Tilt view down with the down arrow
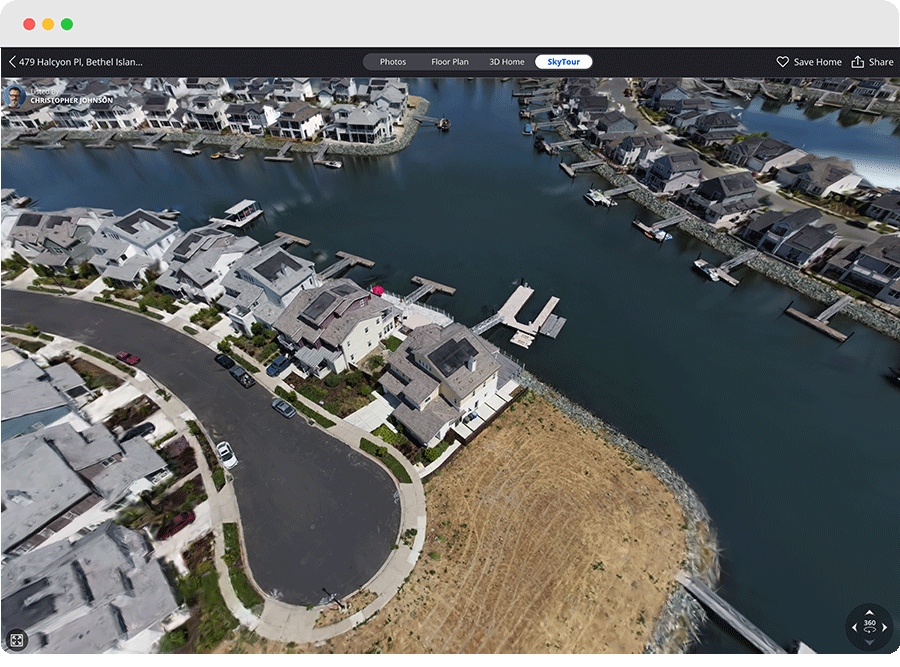Viewport: 900px width, 667px height. [x=869, y=645]
